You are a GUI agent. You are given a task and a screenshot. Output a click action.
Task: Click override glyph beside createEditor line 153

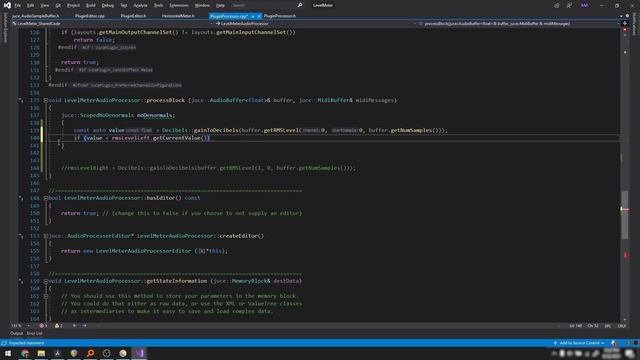click(21, 236)
